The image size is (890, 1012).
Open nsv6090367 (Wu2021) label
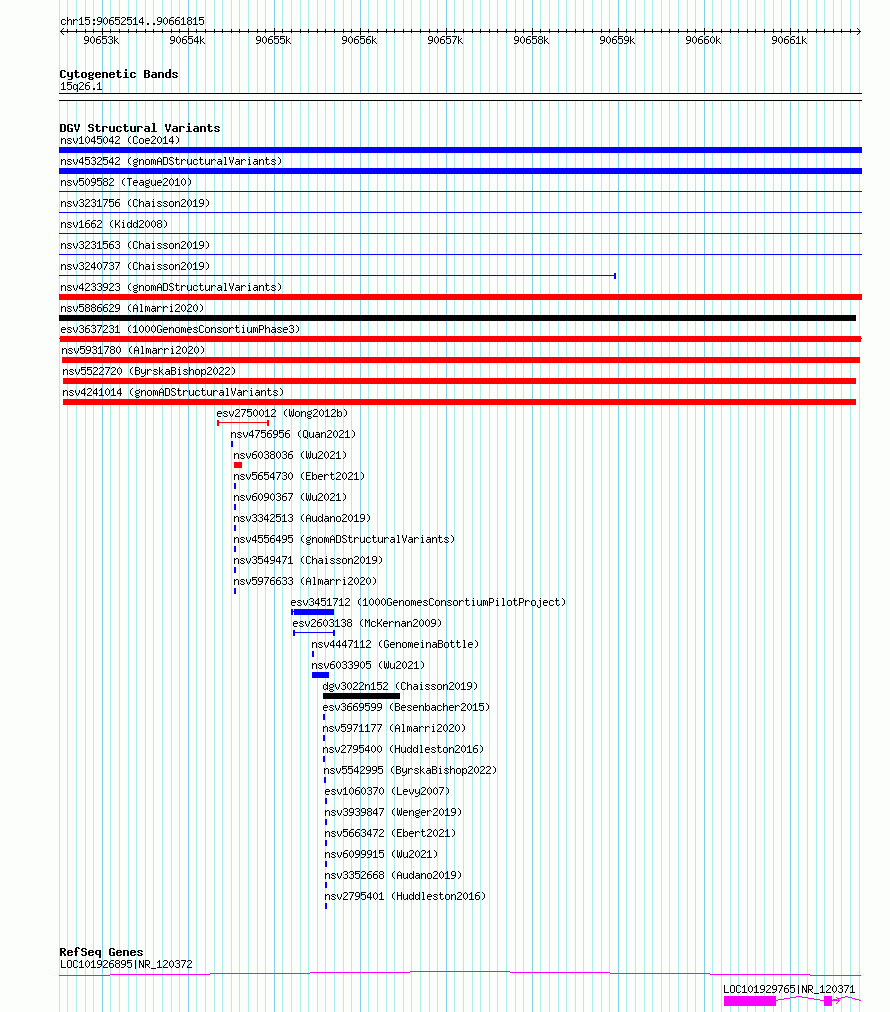[x=290, y=497]
